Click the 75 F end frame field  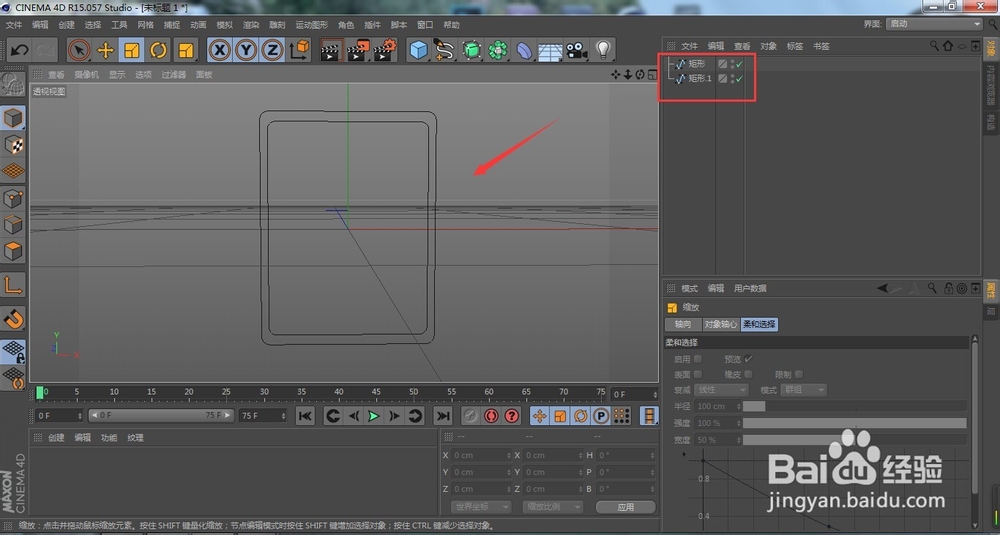(x=263, y=416)
